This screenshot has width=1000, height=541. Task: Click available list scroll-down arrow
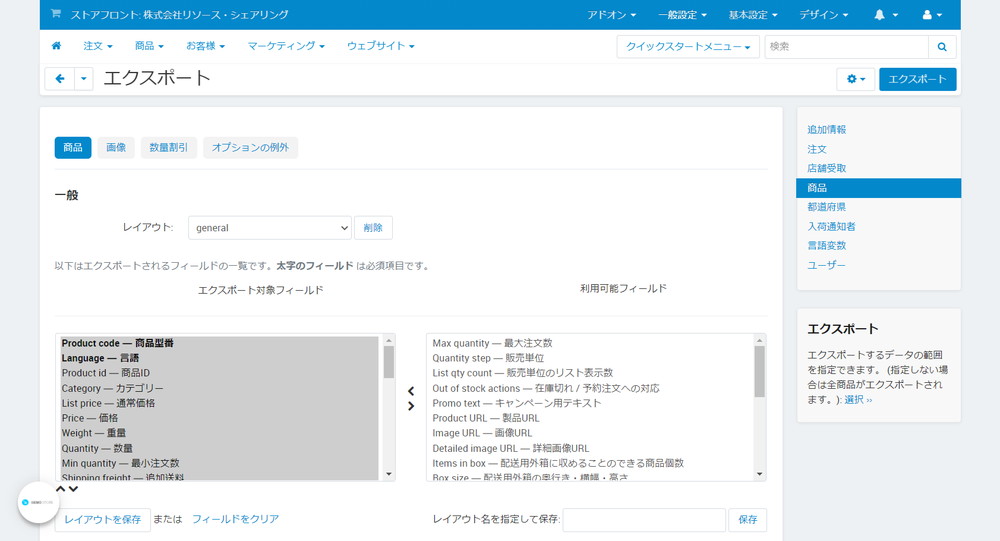click(759, 474)
